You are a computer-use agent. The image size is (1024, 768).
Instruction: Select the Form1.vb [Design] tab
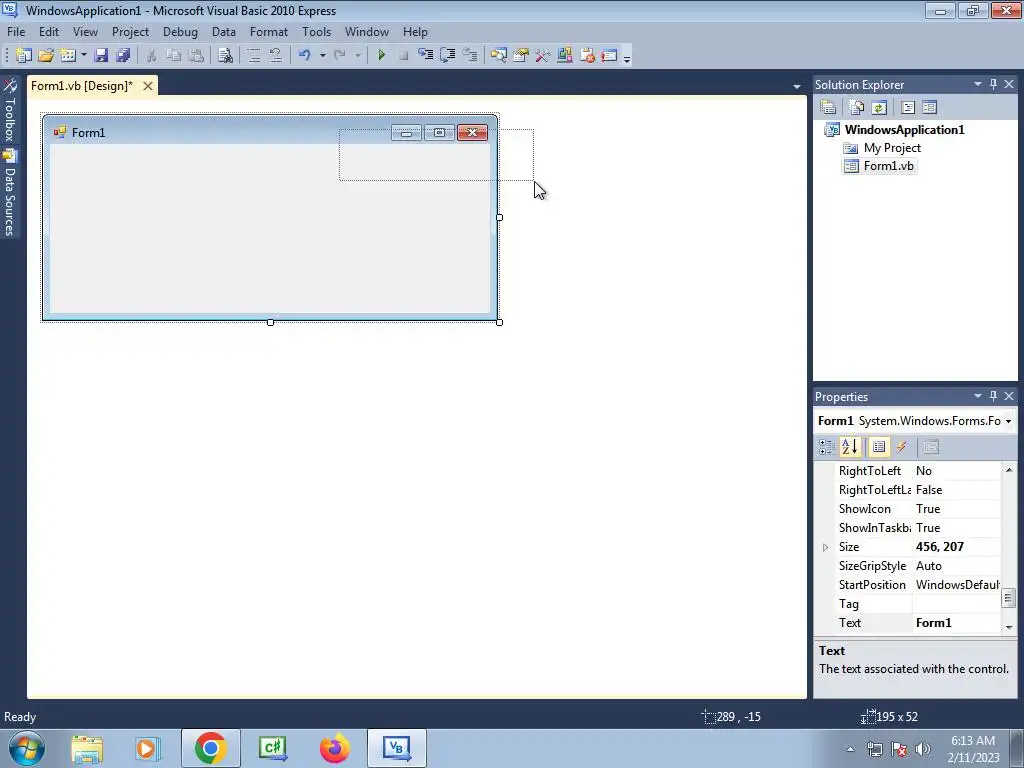click(x=82, y=86)
